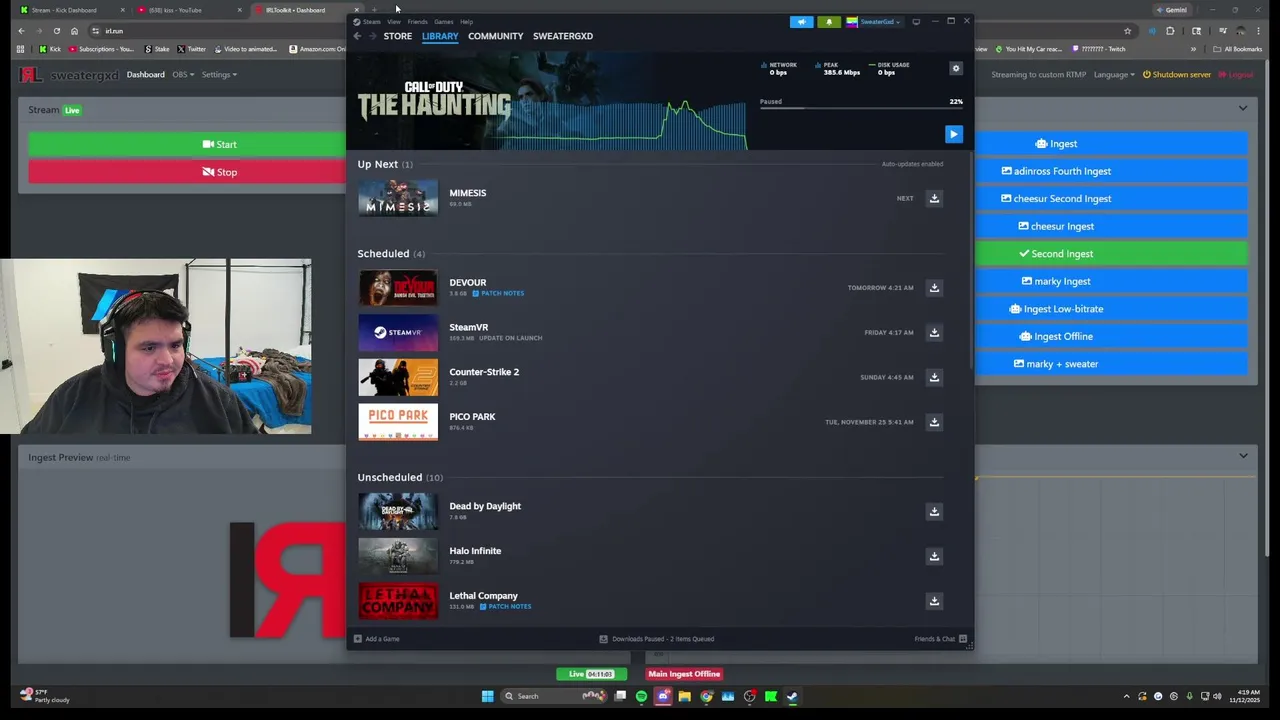Open Settings dropdown in dashboard navbar
Screen dimensions: 1280x720
pyautogui.click(x=219, y=74)
